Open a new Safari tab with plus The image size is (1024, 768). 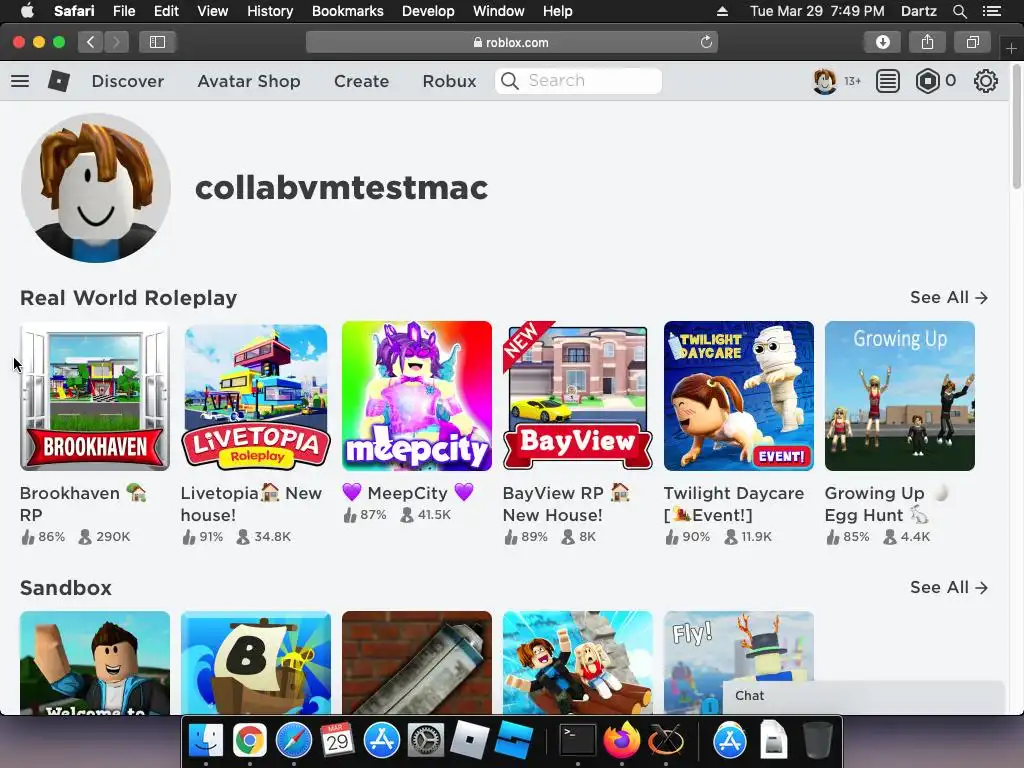(1012, 49)
